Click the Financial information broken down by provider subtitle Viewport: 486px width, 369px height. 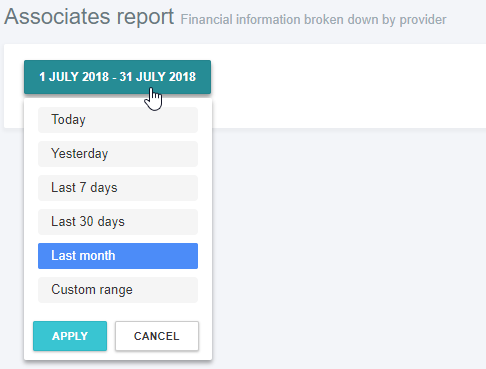(x=313, y=20)
